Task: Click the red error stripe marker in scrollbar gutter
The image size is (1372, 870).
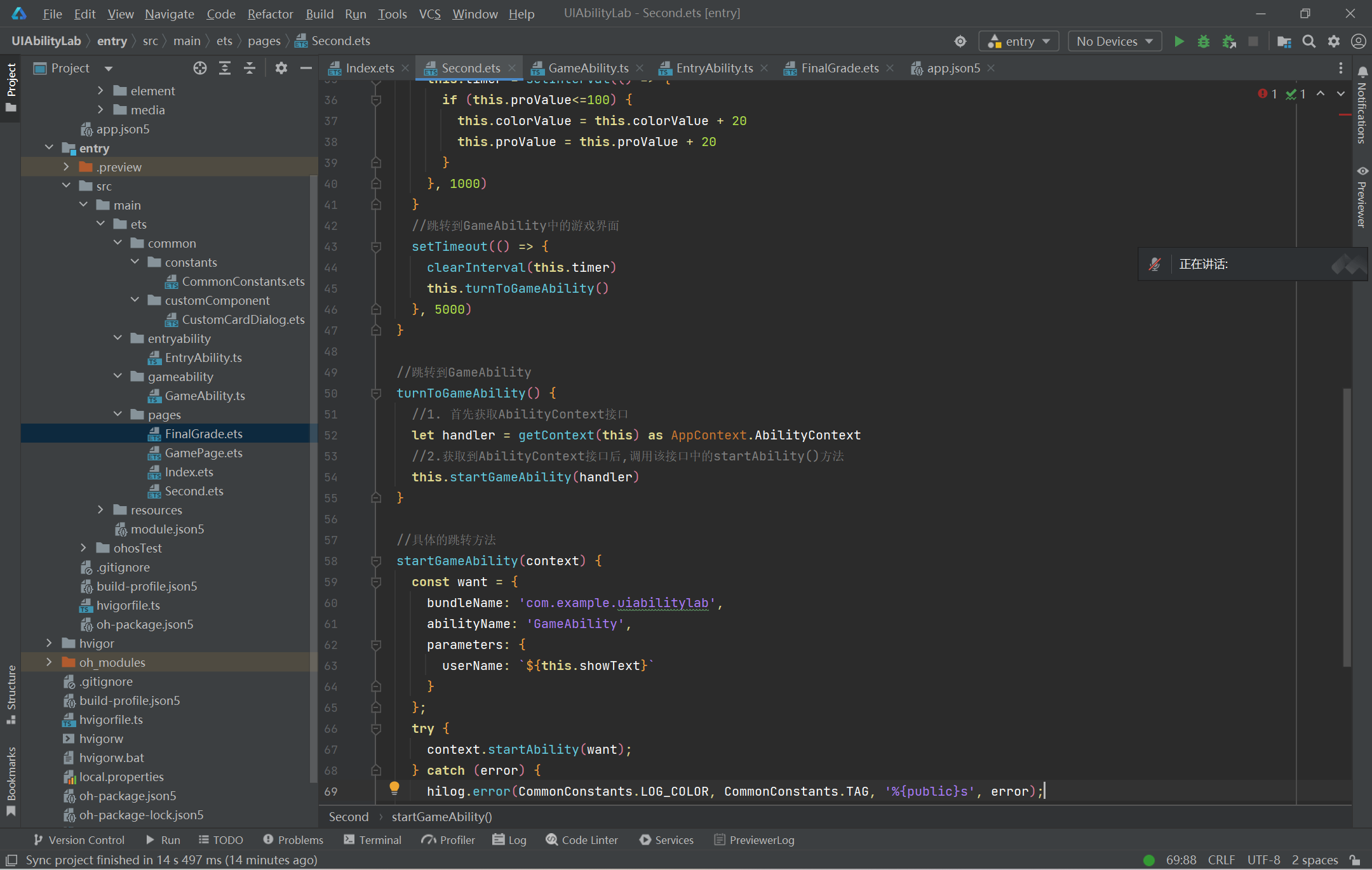Action: 1345,114
